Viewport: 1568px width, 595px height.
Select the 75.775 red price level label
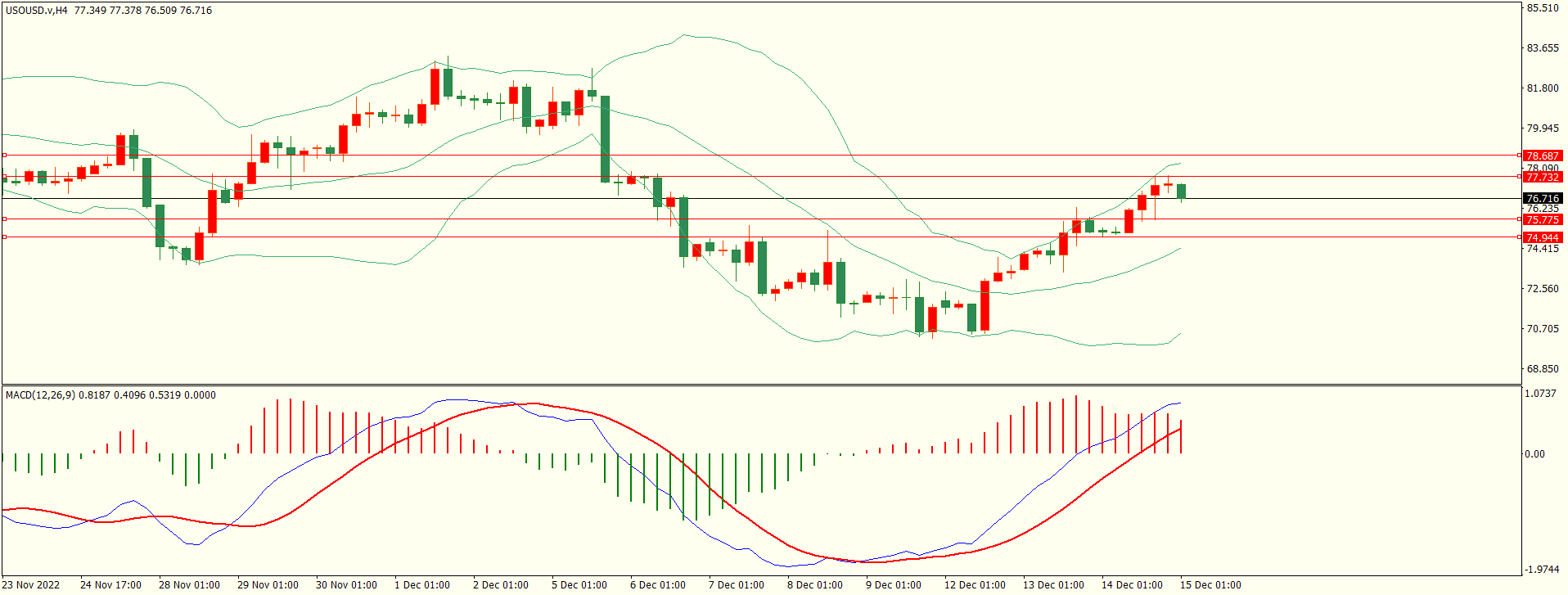coord(1543,219)
